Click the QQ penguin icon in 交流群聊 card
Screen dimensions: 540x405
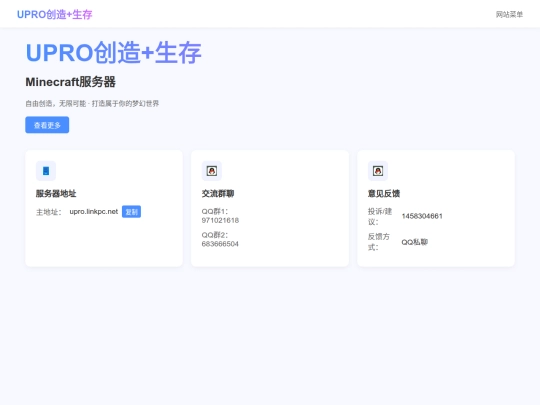(212, 171)
